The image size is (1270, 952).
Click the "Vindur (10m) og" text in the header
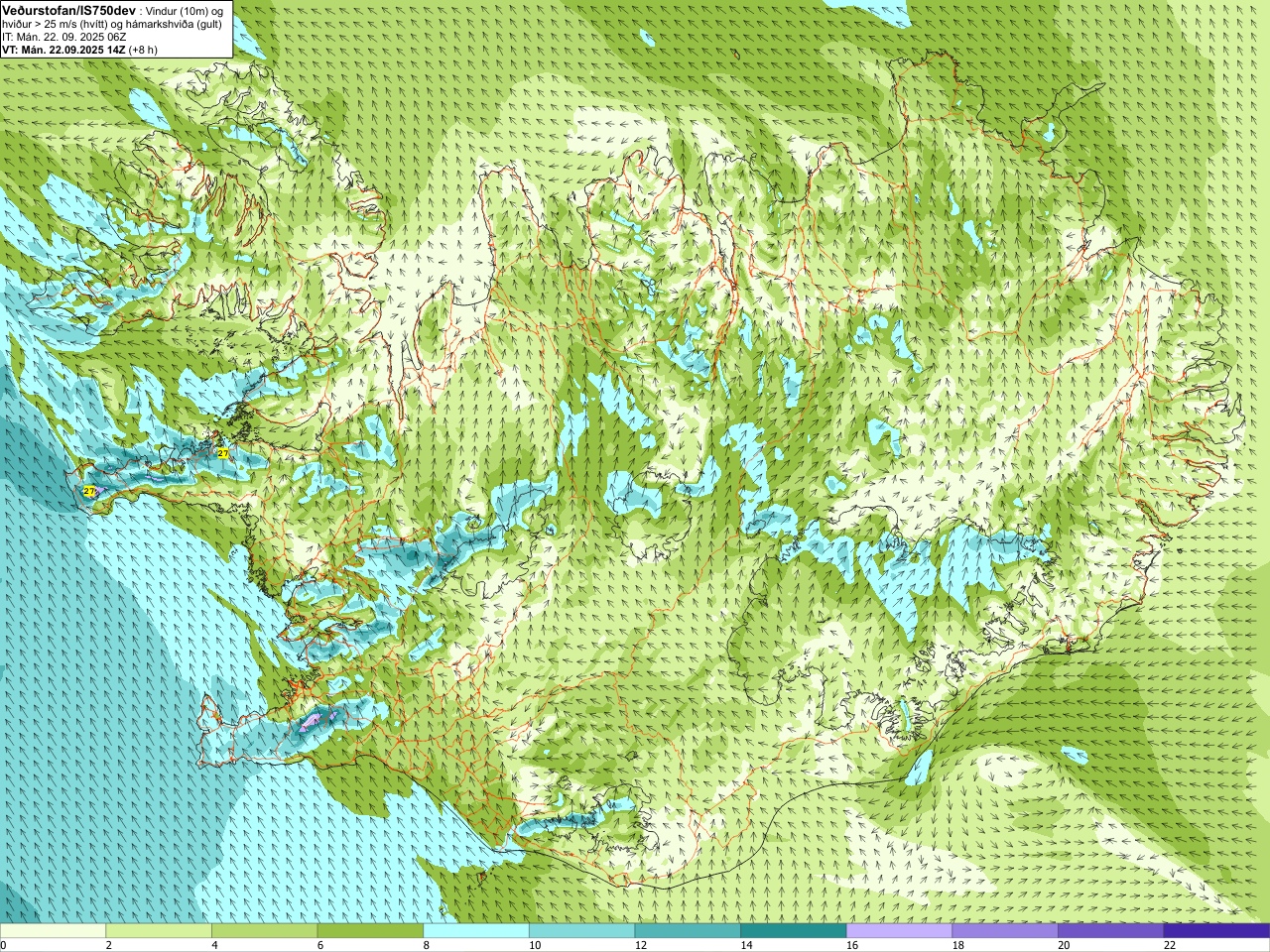pos(185,10)
